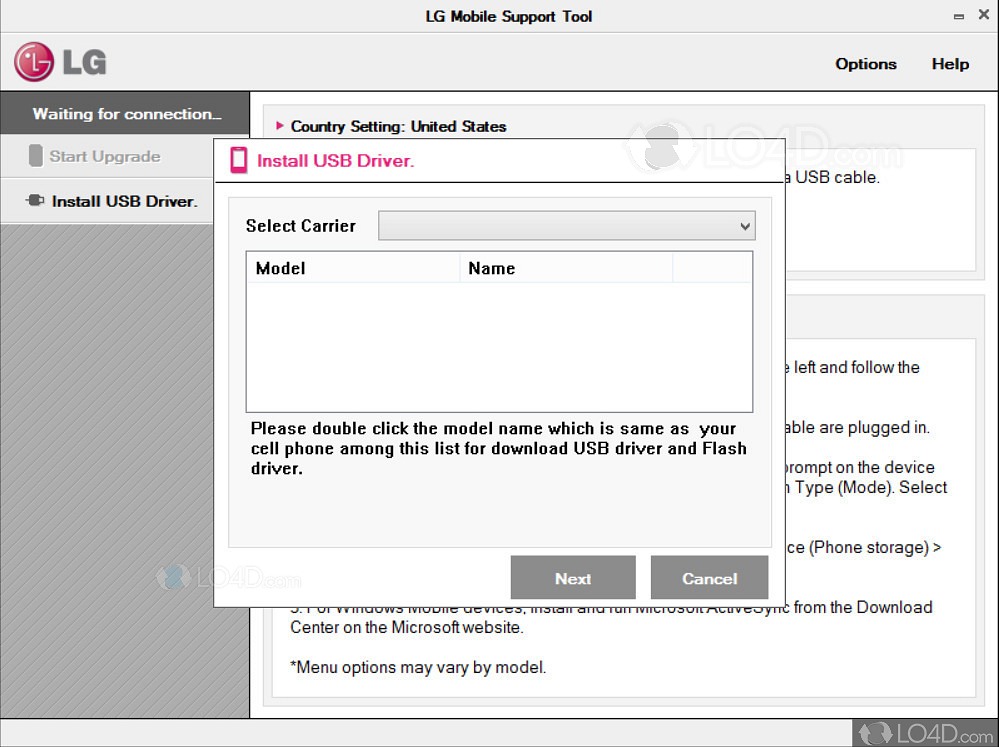
Task: Sort by the Name column header
Action: pyautogui.click(x=565, y=268)
